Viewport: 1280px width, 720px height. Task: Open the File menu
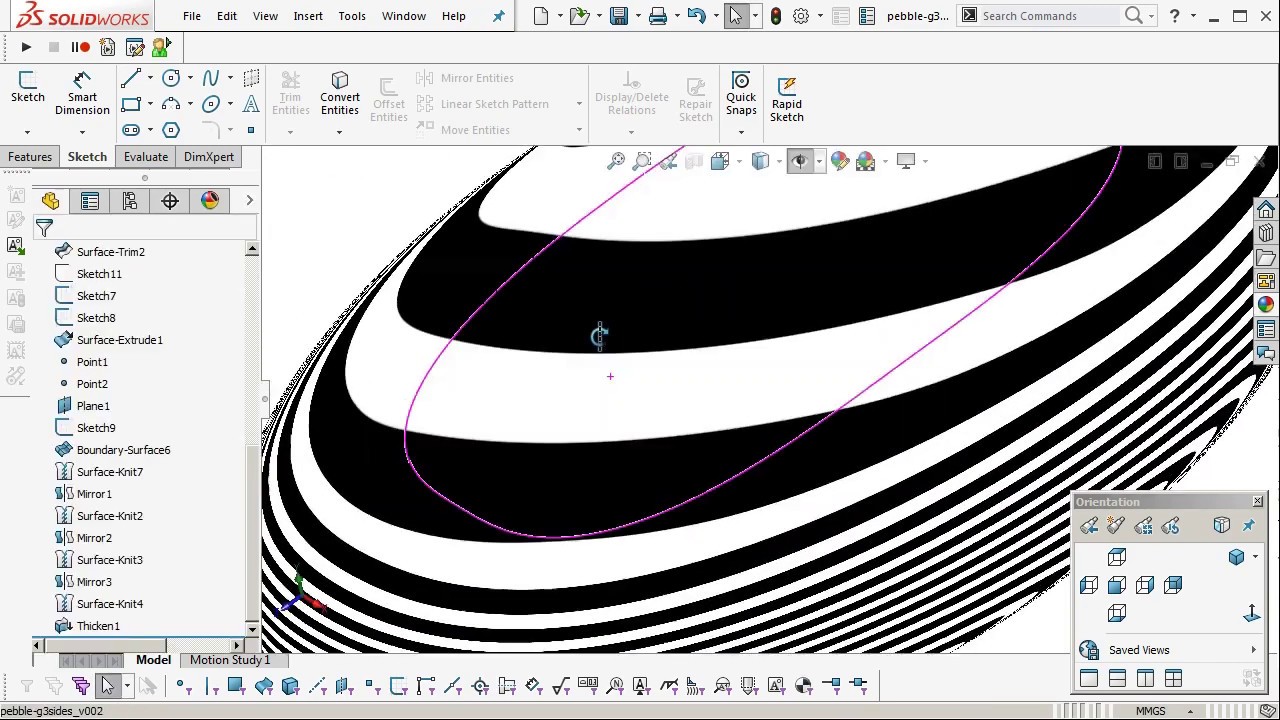(191, 16)
